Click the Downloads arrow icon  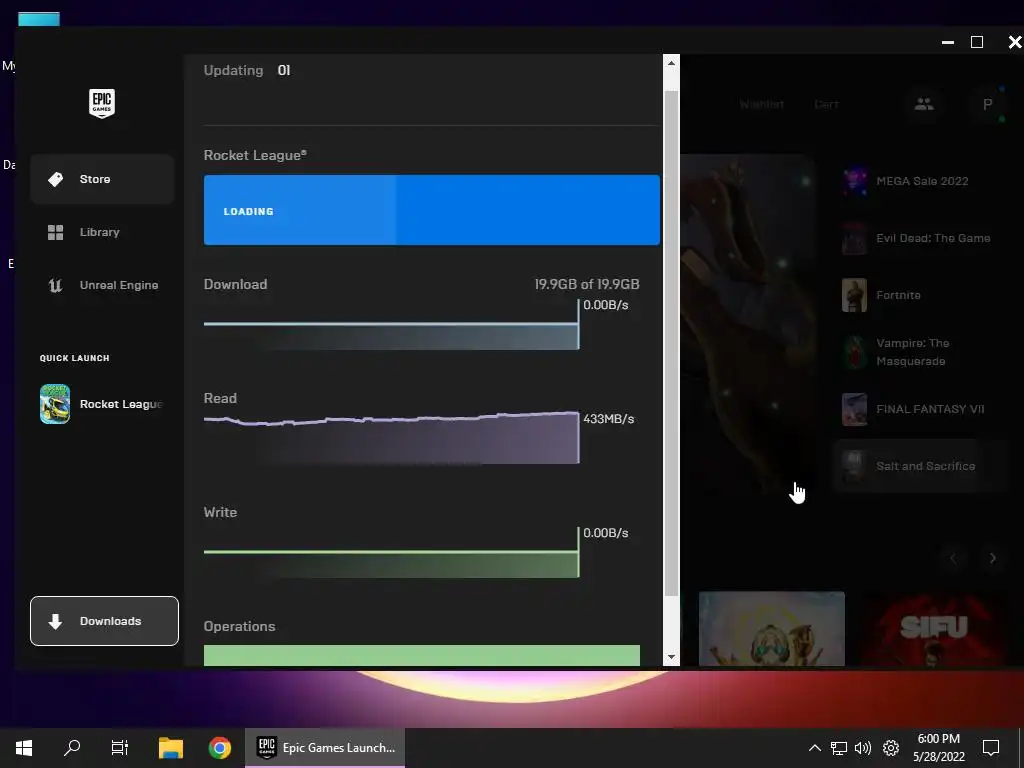(56, 621)
